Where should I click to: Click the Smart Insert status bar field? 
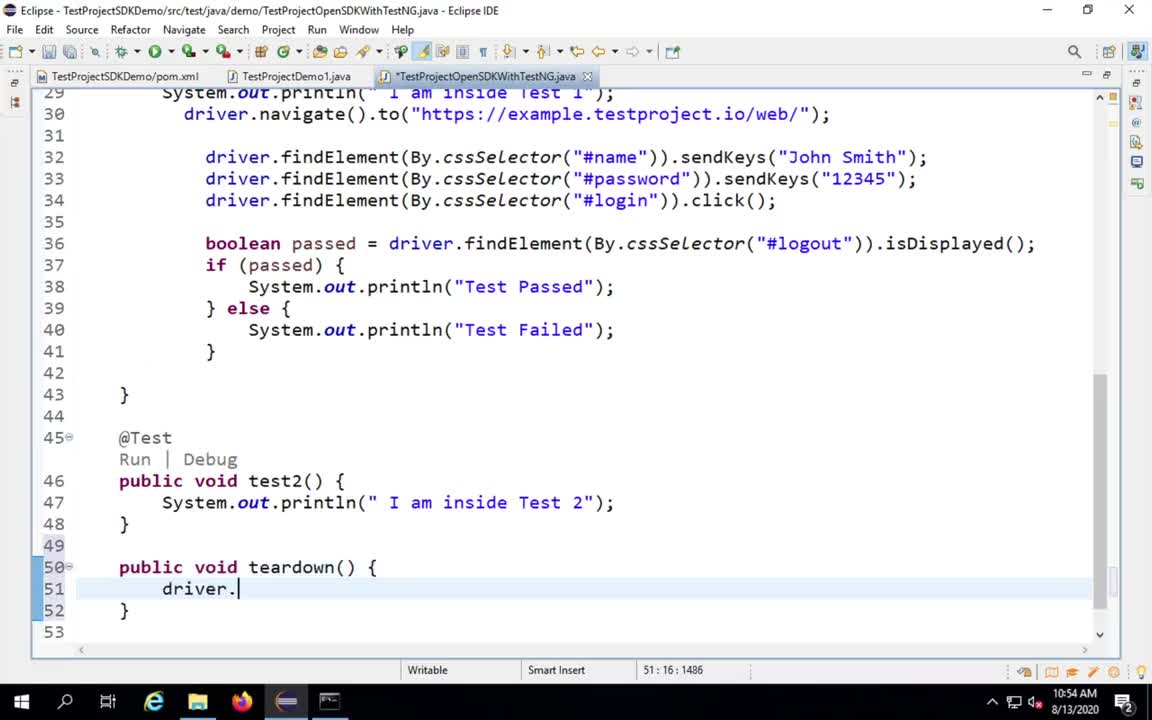point(578,670)
